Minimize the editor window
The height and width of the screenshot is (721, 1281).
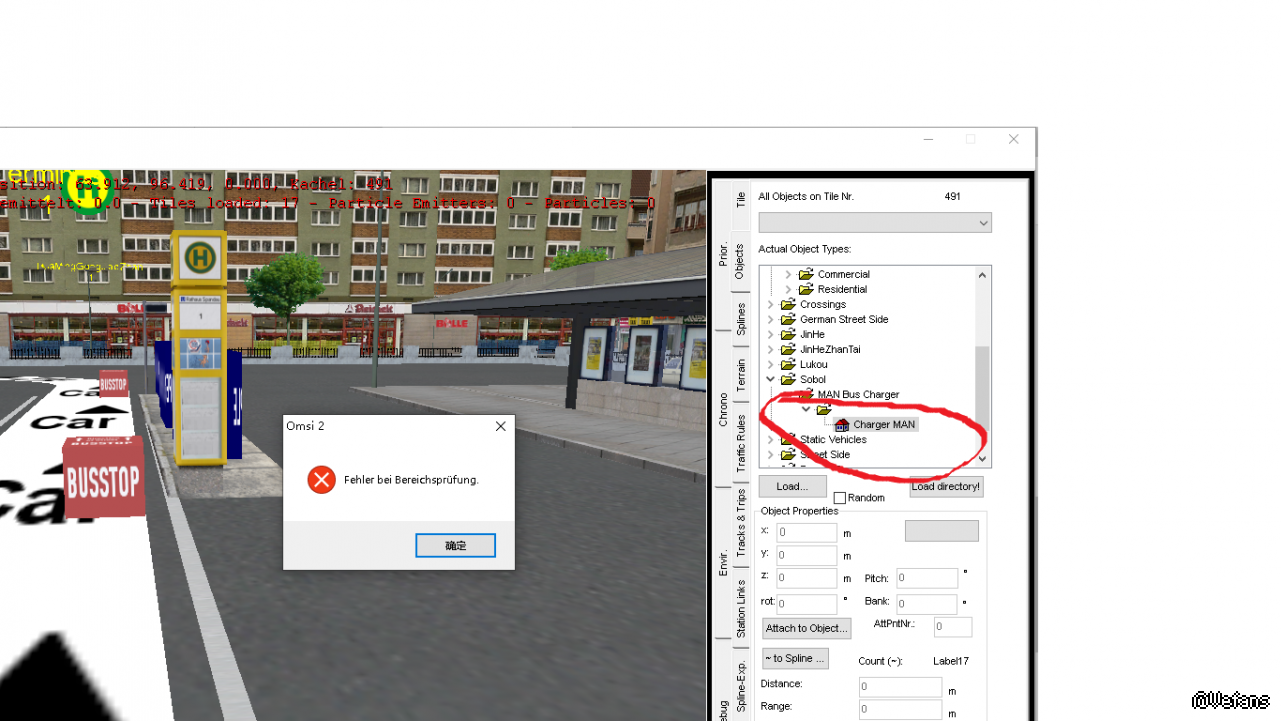928,140
